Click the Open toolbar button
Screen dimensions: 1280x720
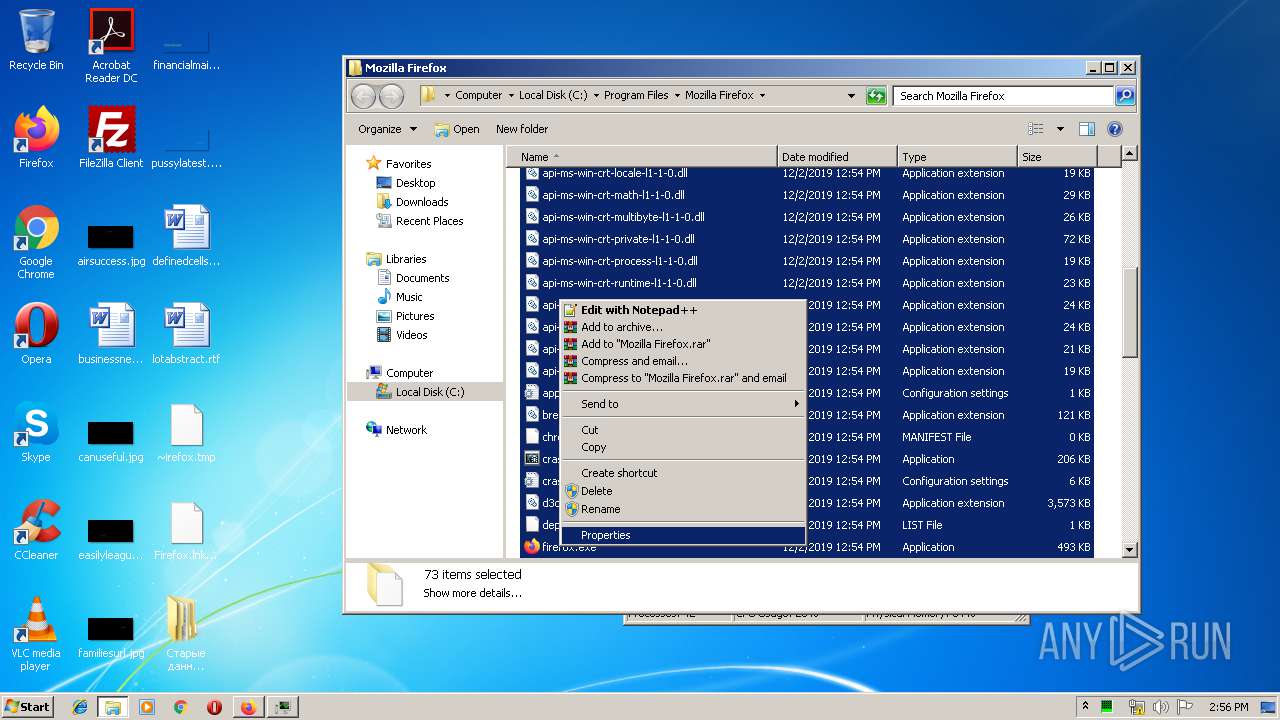[457, 129]
